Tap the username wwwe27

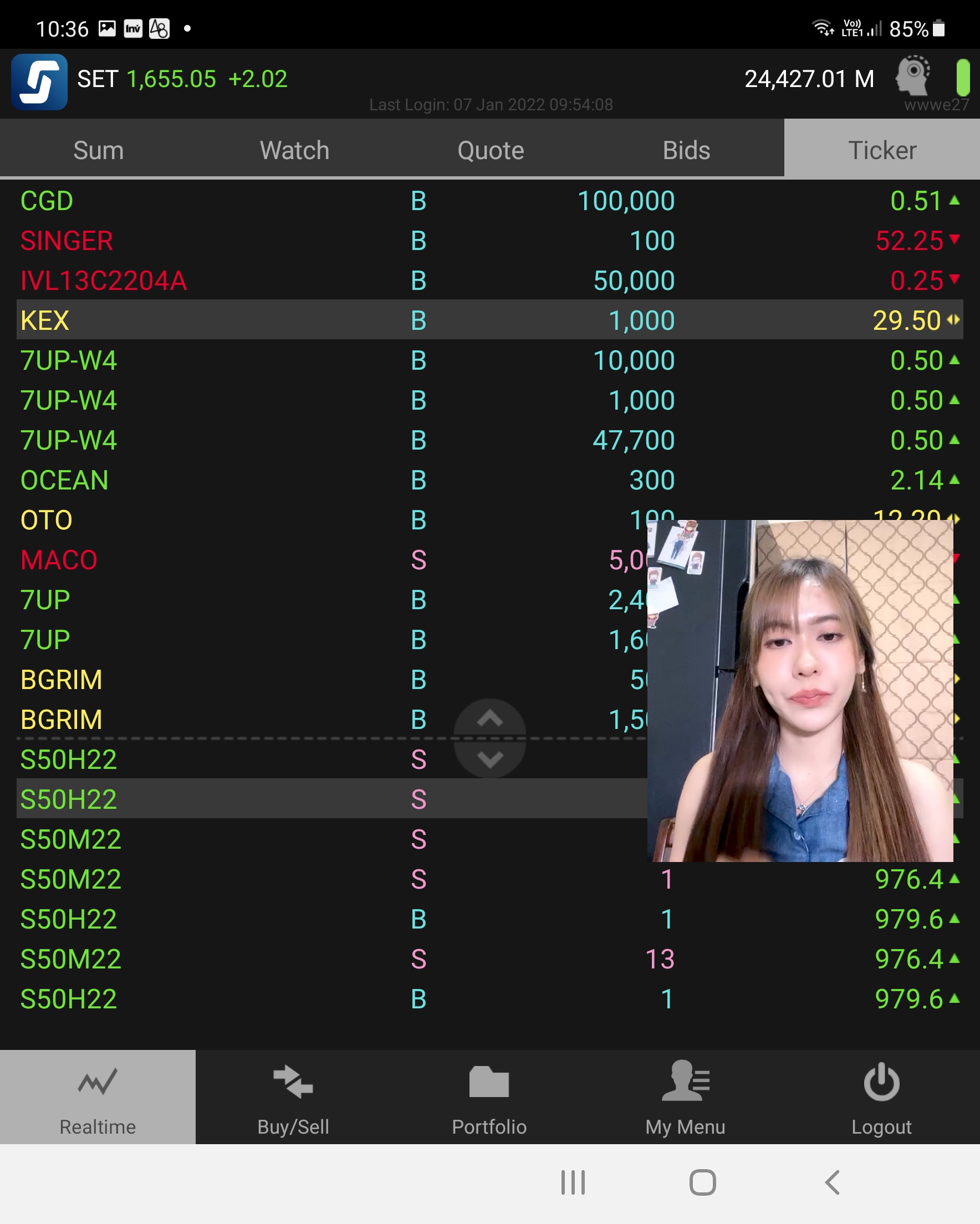(936, 104)
